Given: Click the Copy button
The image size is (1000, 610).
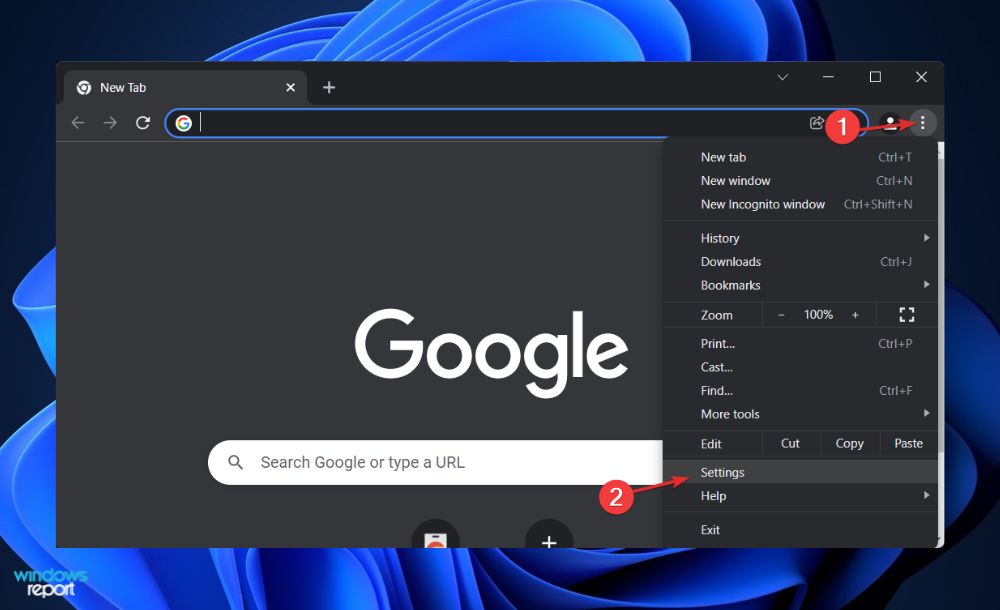Looking at the screenshot, I should click(x=849, y=443).
